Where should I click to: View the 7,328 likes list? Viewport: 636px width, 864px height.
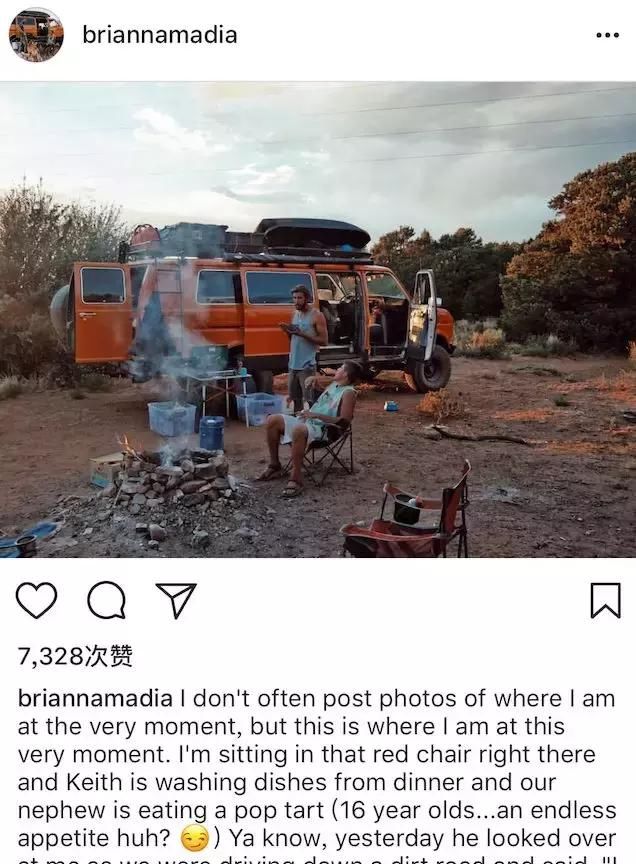click(x=75, y=656)
